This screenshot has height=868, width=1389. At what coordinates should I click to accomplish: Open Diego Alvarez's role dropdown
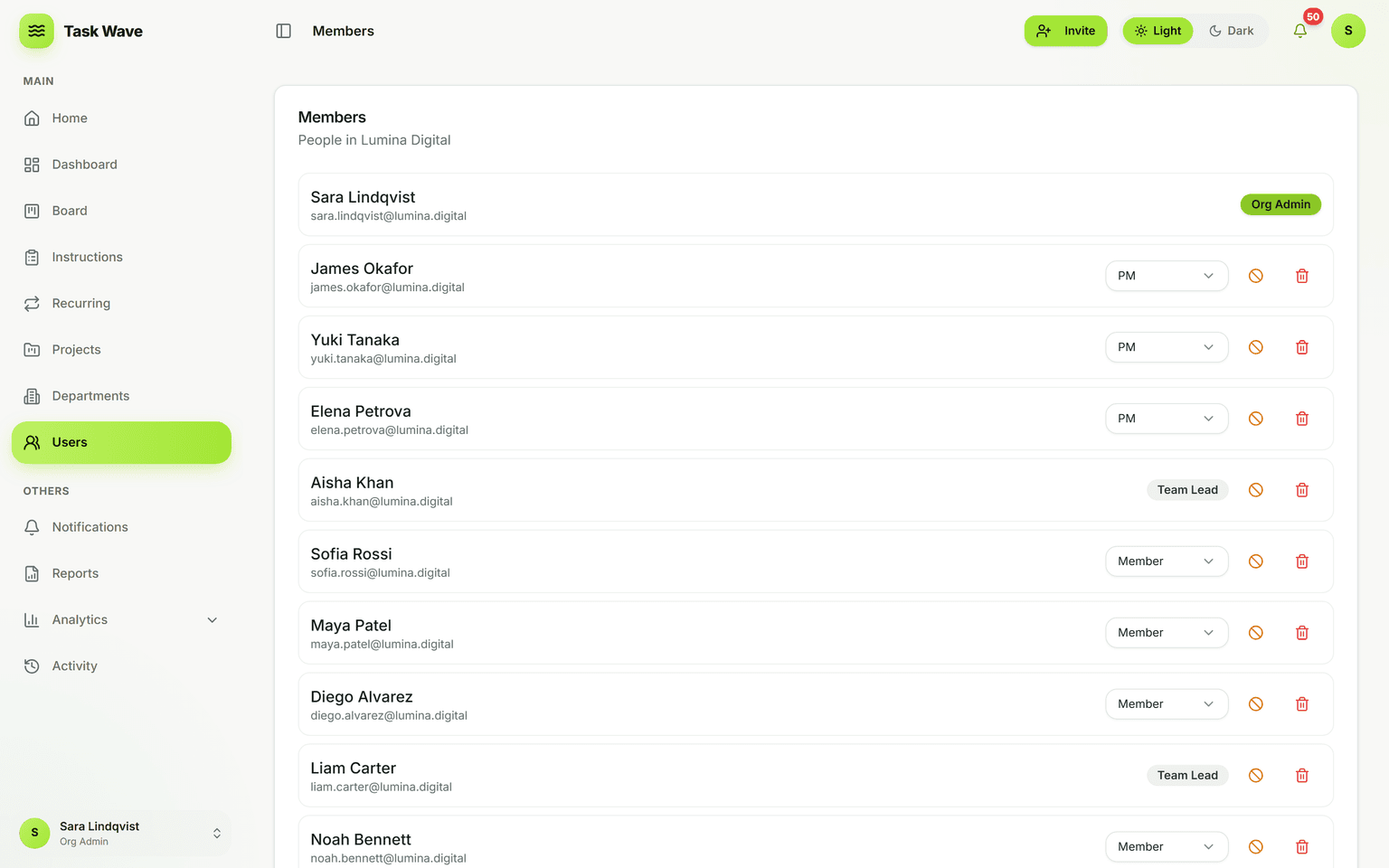tap(1167, 704)
